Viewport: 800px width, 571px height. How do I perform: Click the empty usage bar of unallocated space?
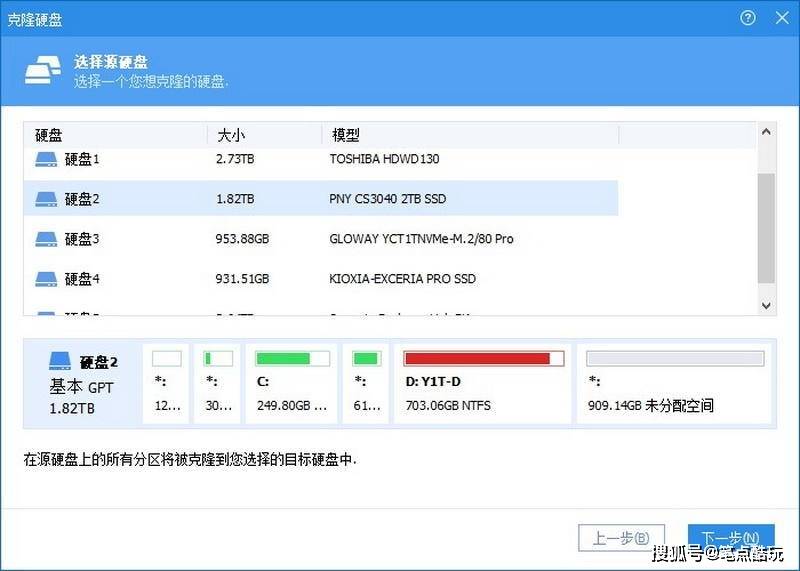click(x=675, y=359)
